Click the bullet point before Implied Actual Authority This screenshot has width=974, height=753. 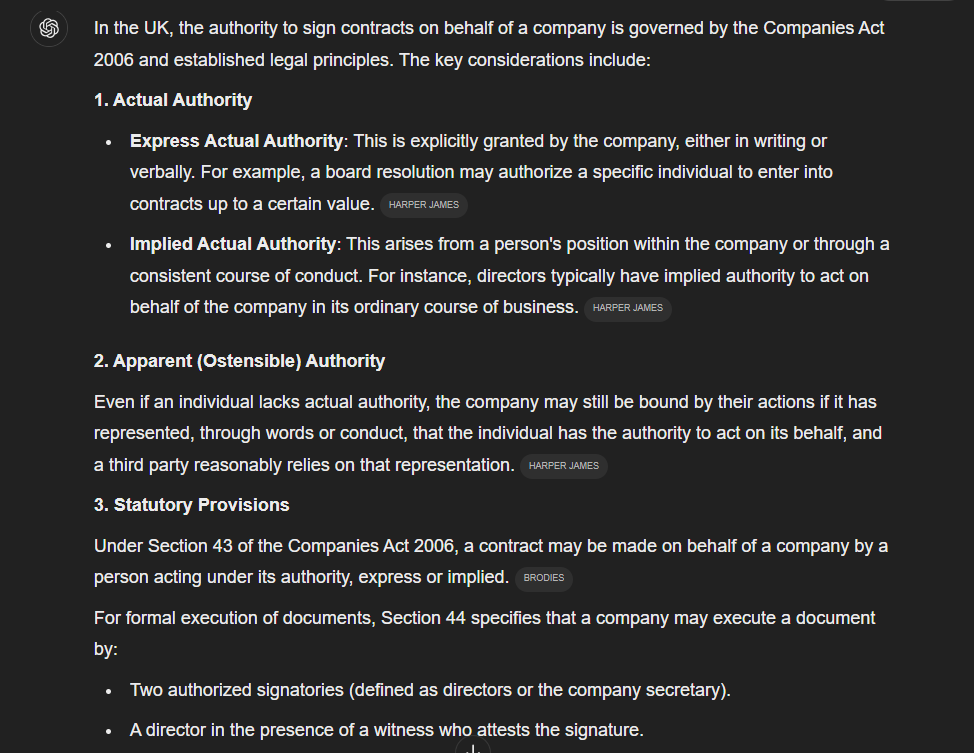tap(108, 245)
